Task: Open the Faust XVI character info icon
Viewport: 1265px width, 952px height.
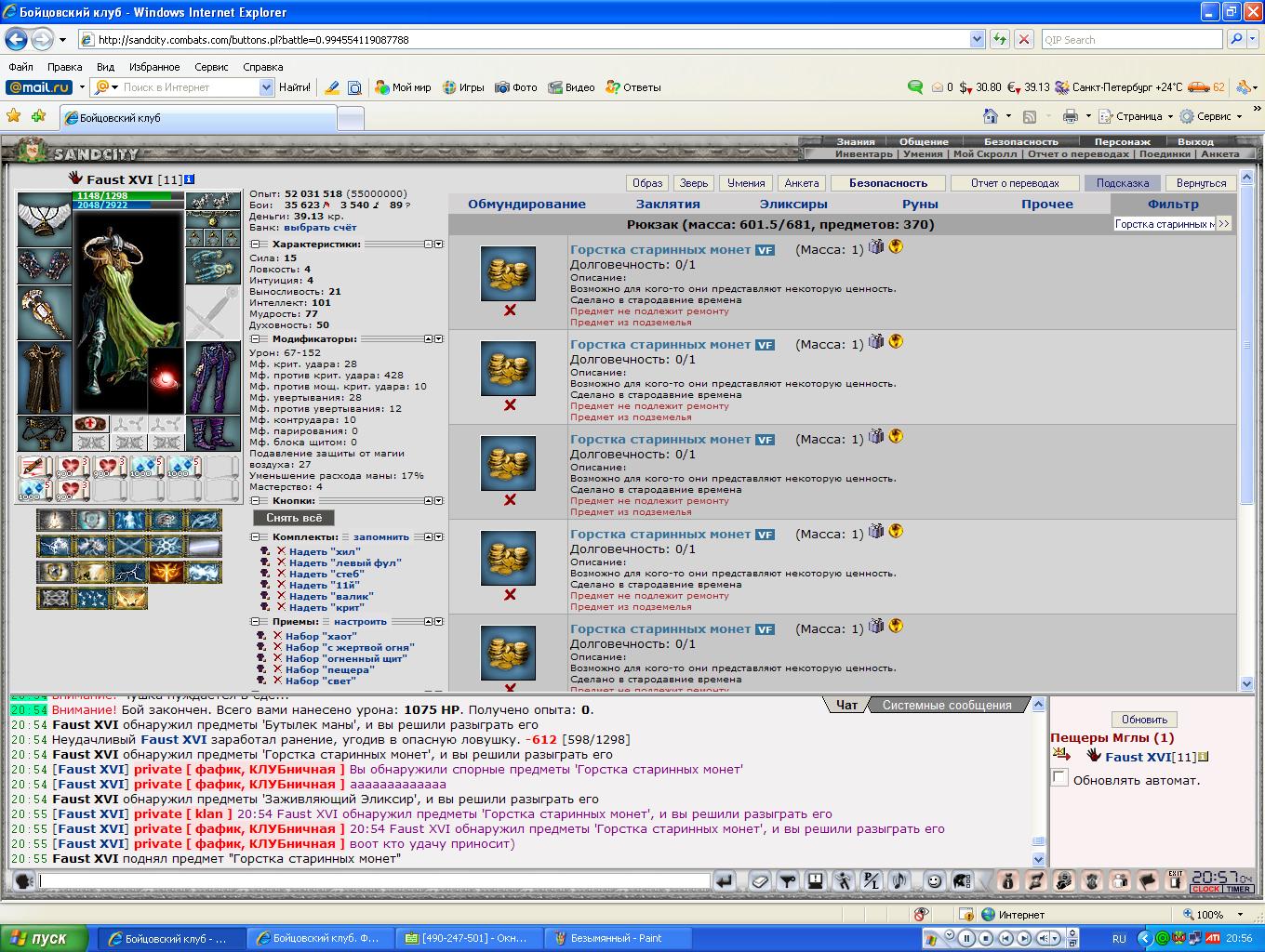Action: pos(190,178)
